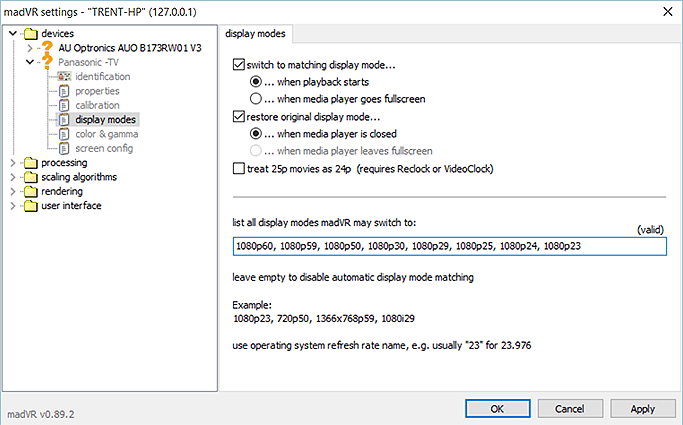Click leave empty to disable matching text

[353, 277]
